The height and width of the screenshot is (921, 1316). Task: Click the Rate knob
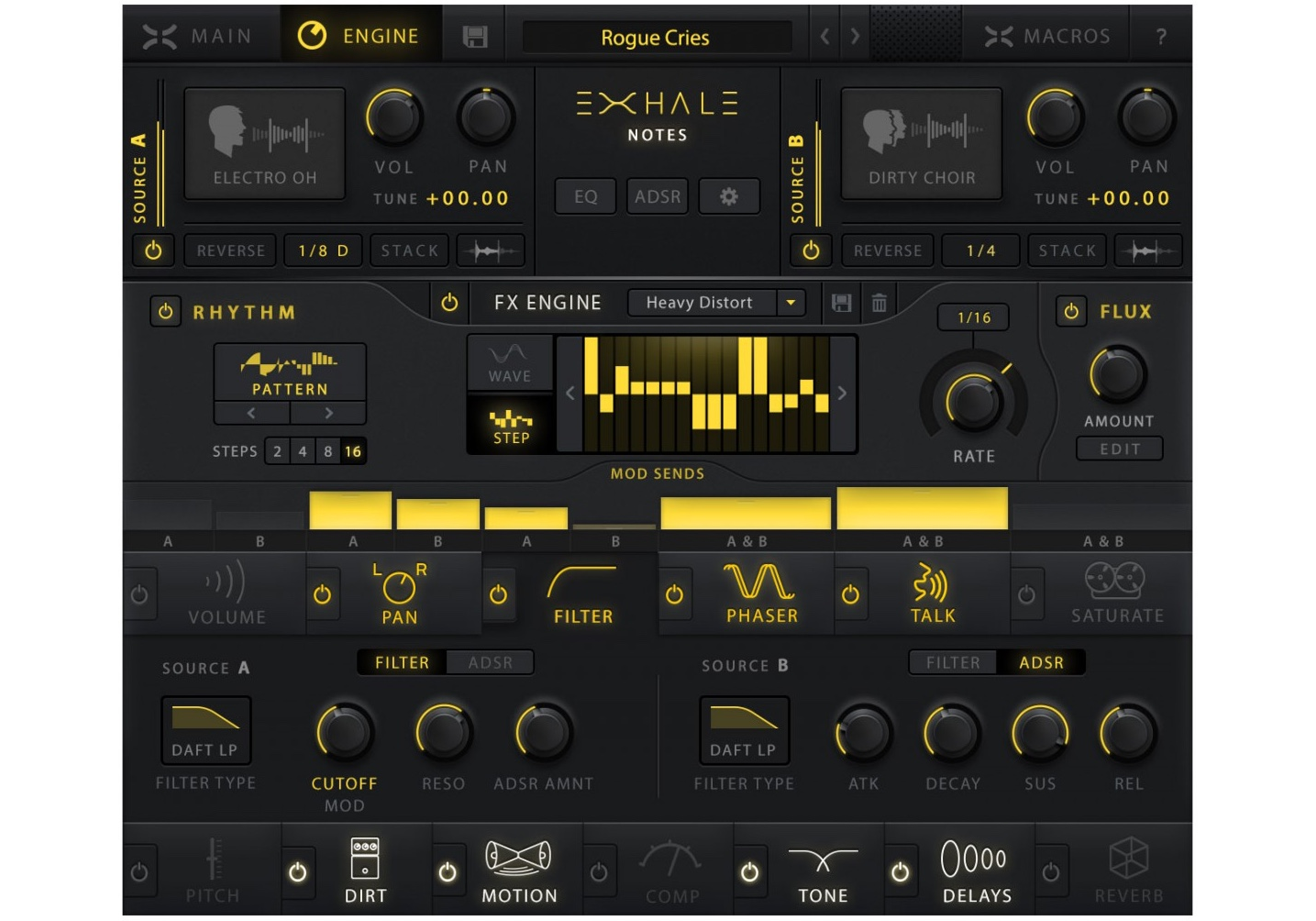[x=973, y=402]
